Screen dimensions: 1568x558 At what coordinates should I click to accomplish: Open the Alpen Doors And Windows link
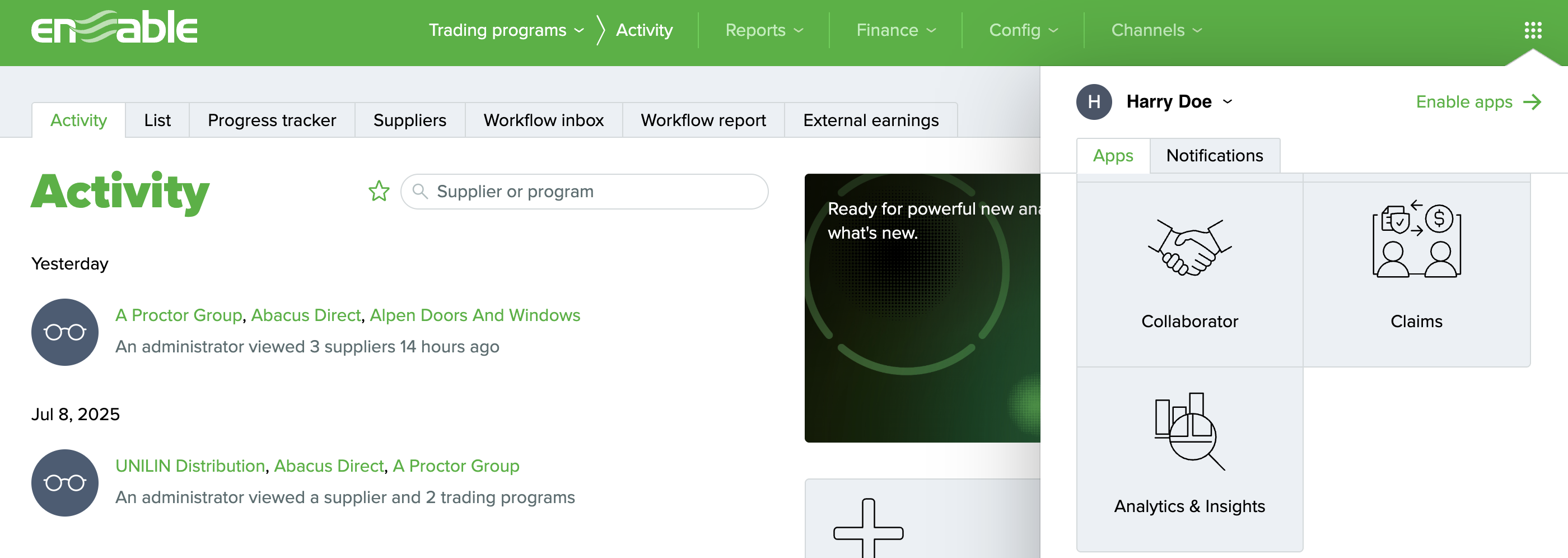[474, 315]
